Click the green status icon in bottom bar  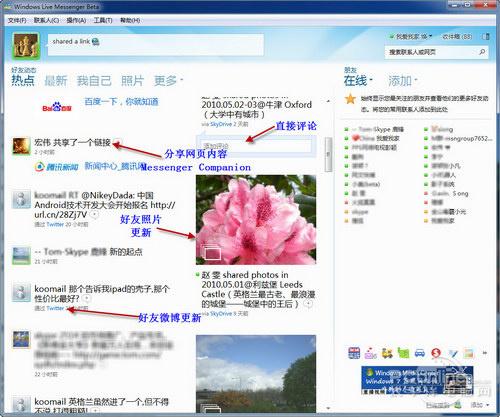tap(459, 405)
